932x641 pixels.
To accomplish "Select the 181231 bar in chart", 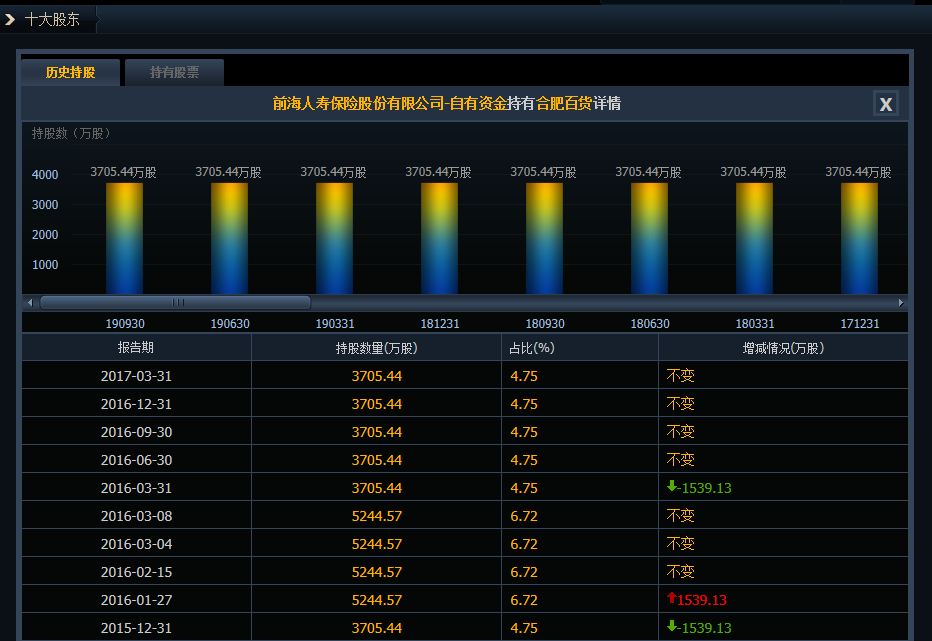I will tap(439, 238).
